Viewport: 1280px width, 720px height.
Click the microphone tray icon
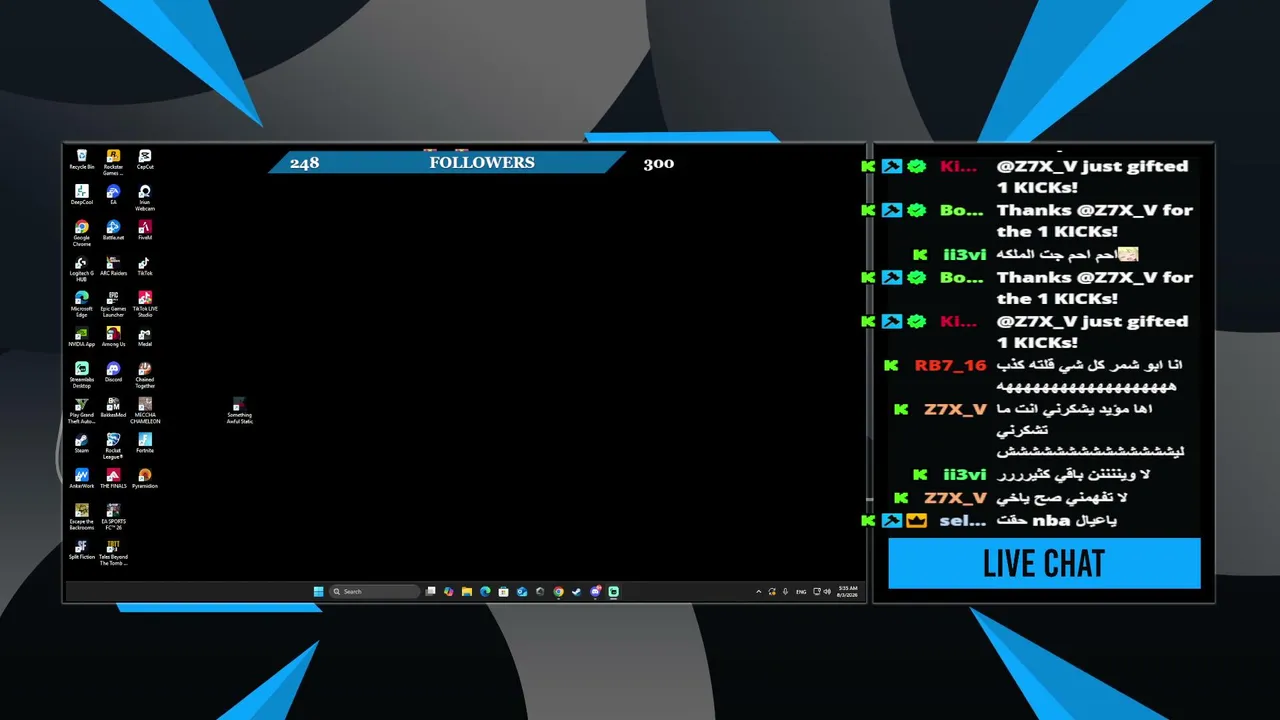[x=785, y=592]
